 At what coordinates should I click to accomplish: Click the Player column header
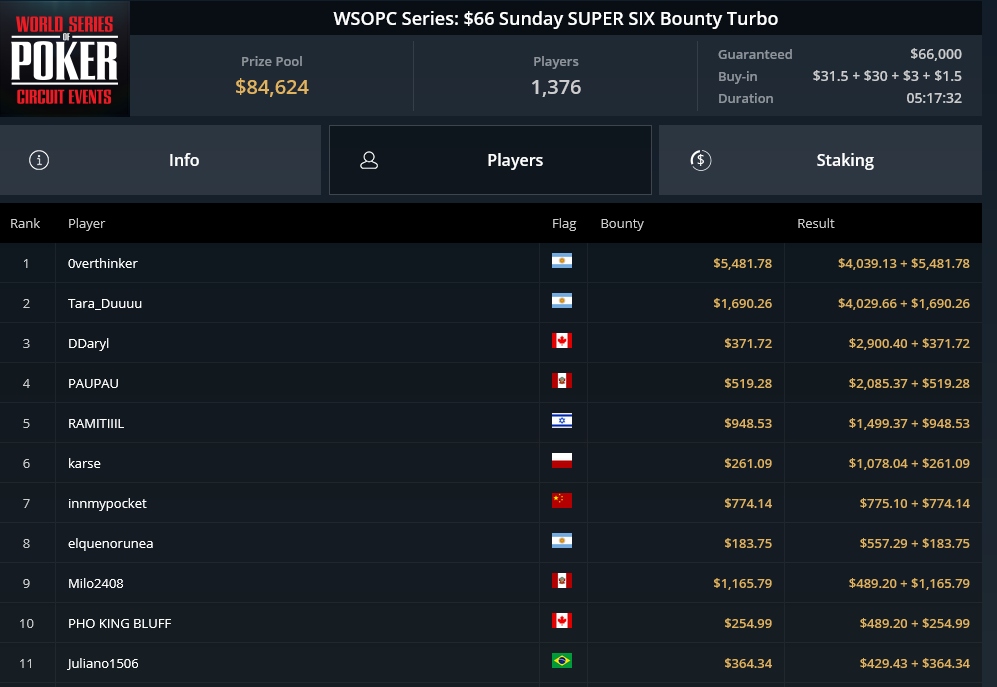pos(86,223)
